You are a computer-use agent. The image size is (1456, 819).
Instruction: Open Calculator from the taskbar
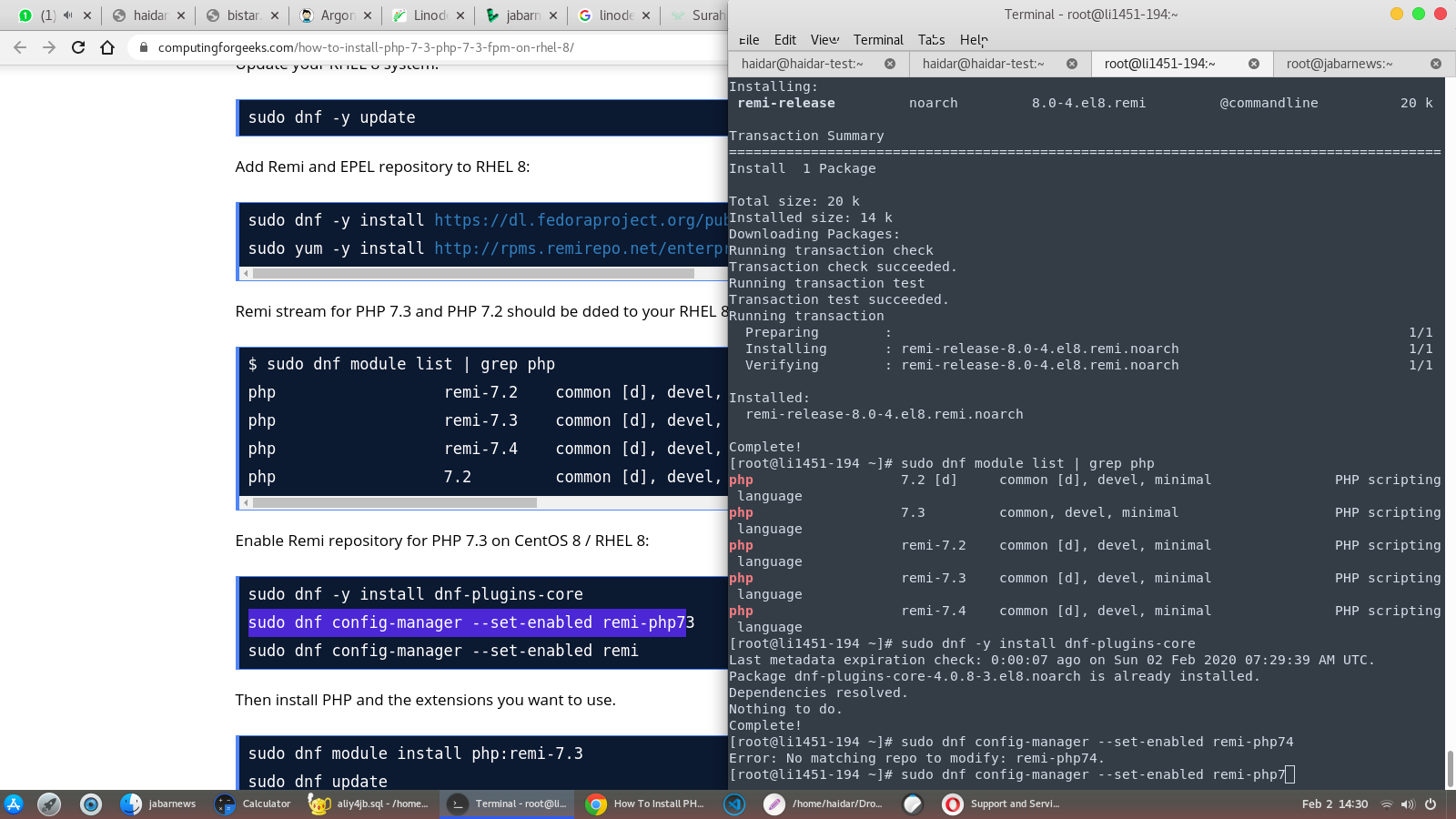coord(253,804)
